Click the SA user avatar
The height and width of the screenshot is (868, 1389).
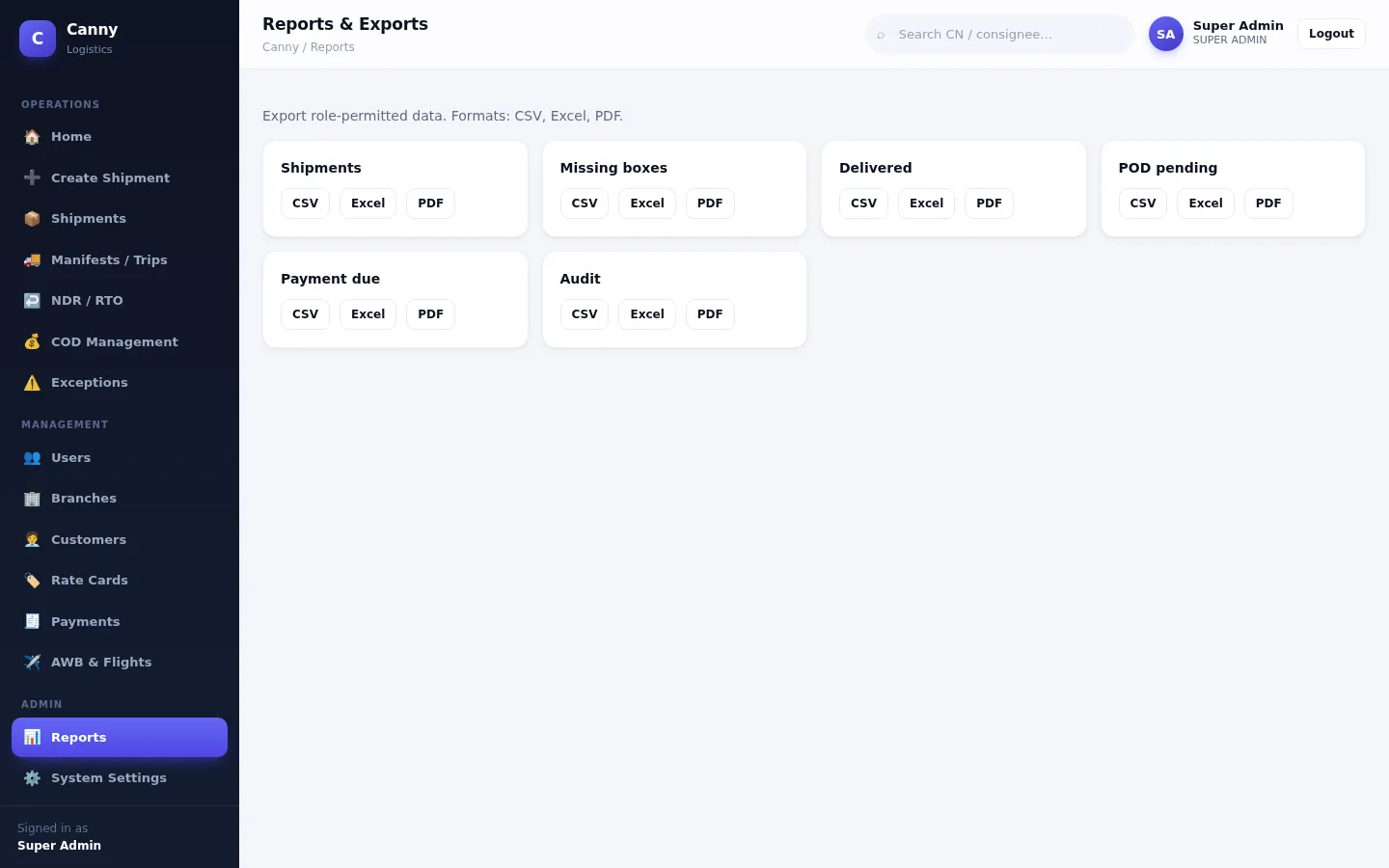(x=1165, y=34)
